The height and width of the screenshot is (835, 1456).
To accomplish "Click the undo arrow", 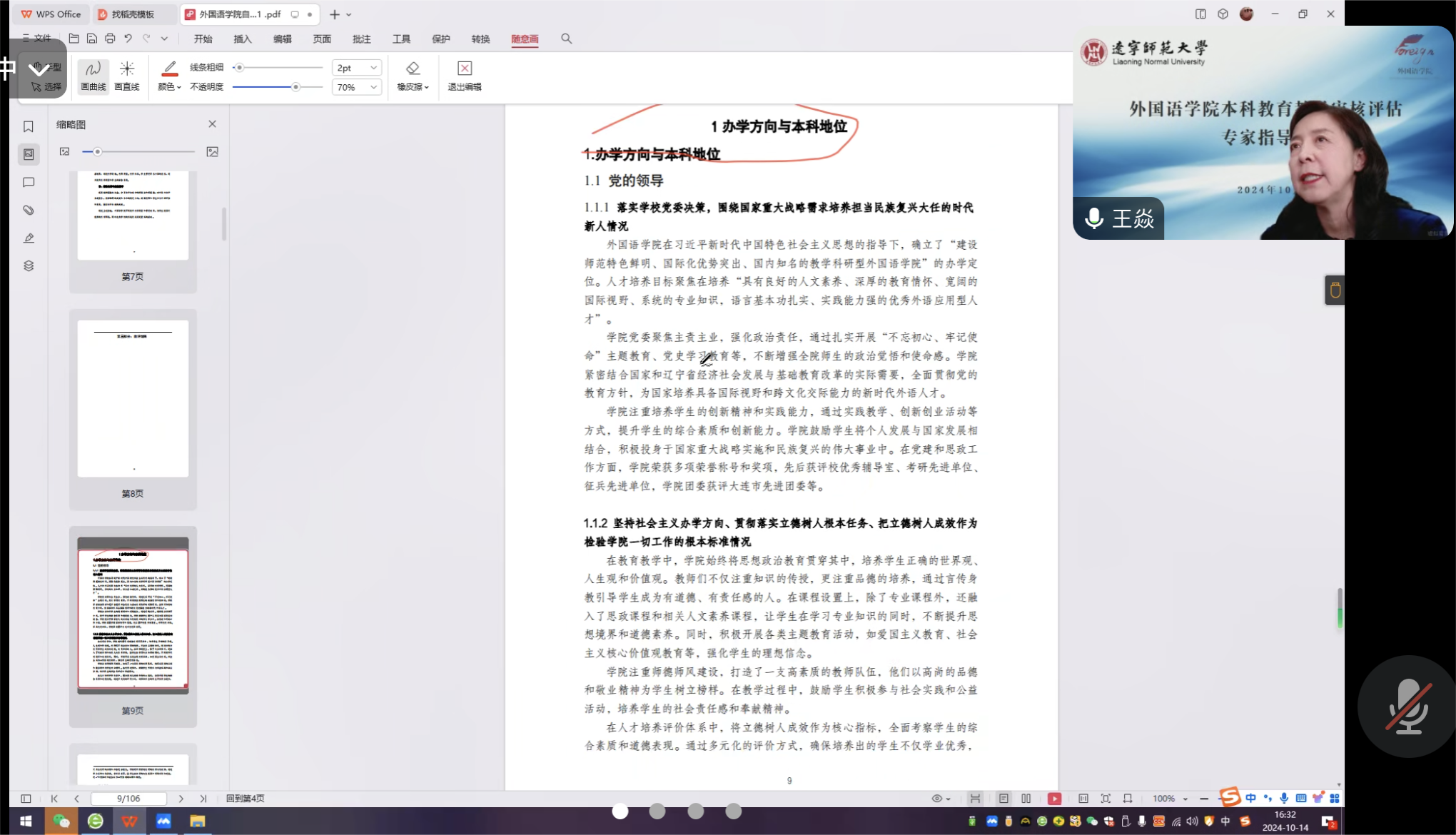I will click(x=128, y=39).
